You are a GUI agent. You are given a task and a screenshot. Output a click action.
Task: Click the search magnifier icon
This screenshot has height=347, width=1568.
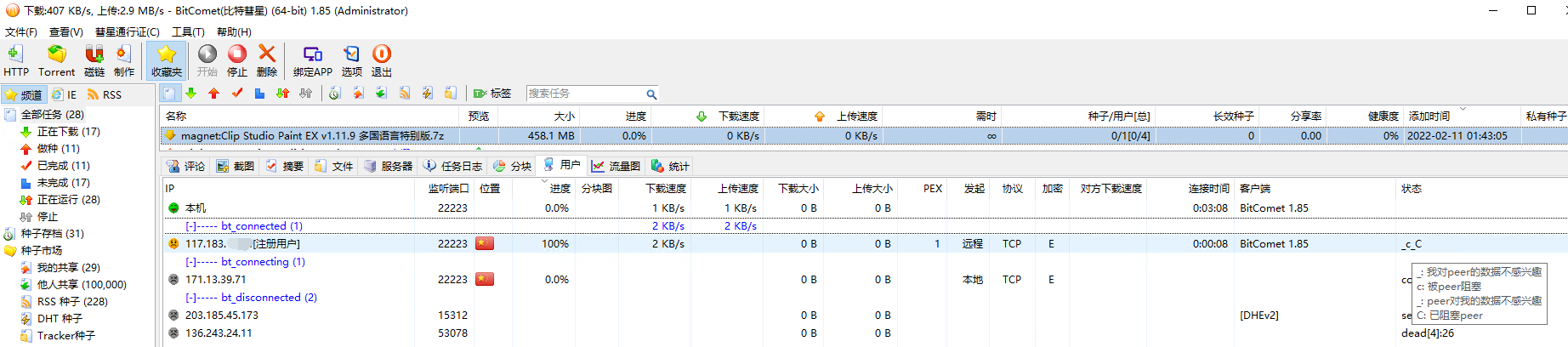click(651, 94)
